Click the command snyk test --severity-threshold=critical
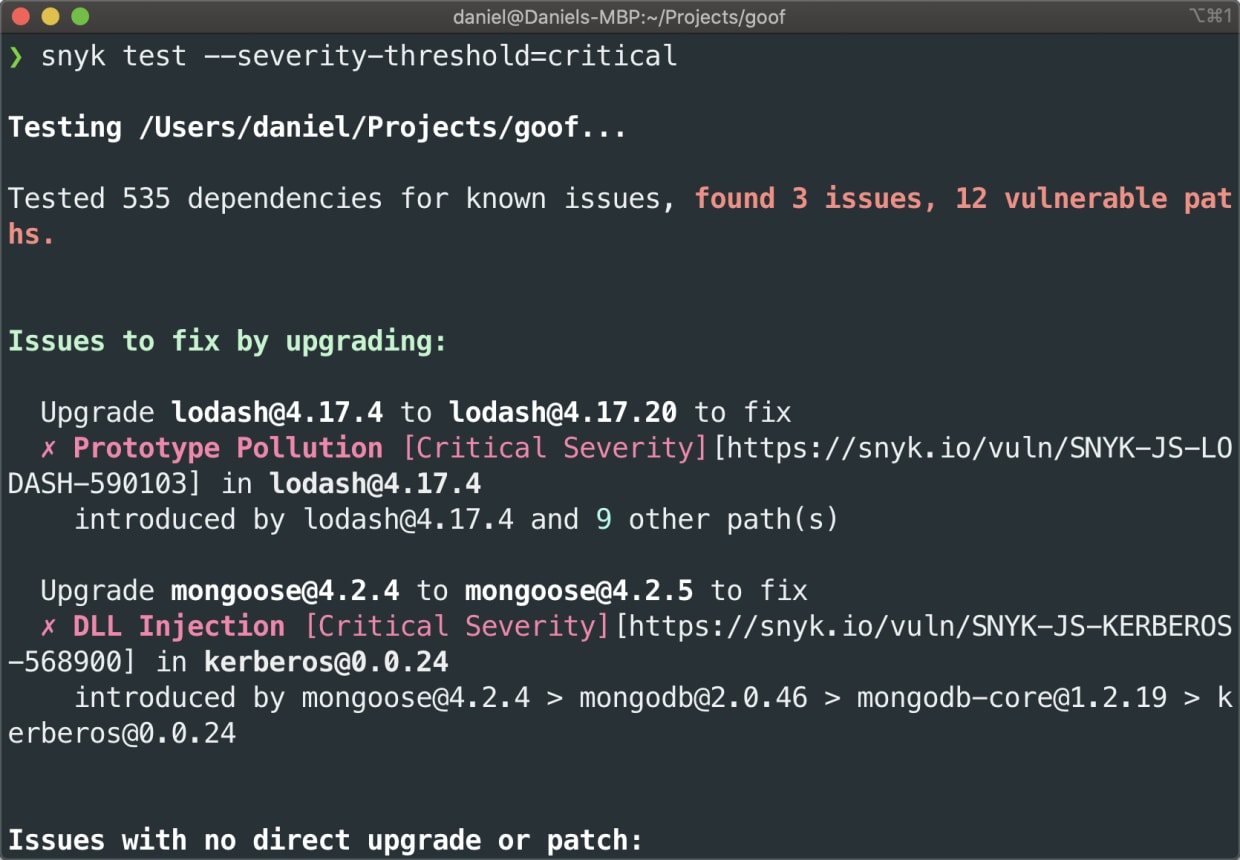Viewport: 1240px width, 860px height. click(x=359, y=56)
